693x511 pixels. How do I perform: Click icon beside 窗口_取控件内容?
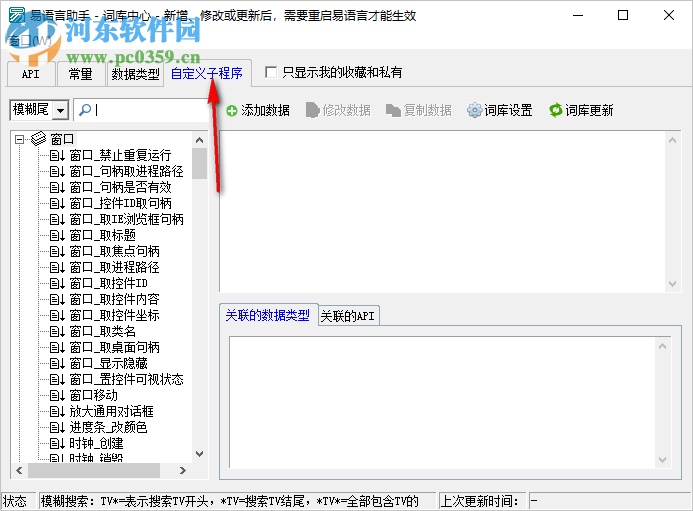[x=57, y=299]
